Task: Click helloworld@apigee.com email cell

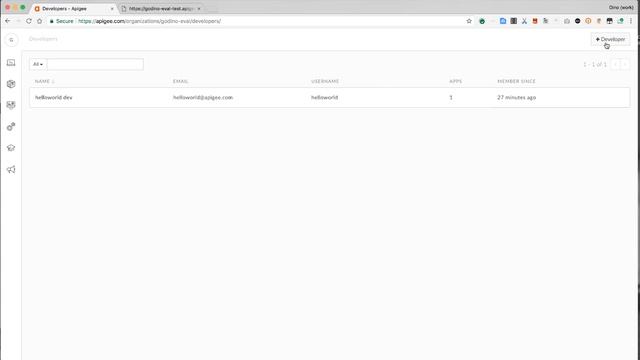Action: (x=203, y=98)
